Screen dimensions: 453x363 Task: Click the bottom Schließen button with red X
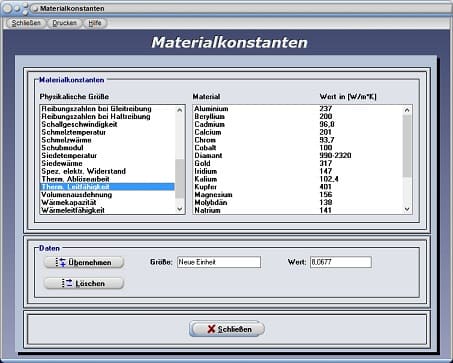click(227, 329)
